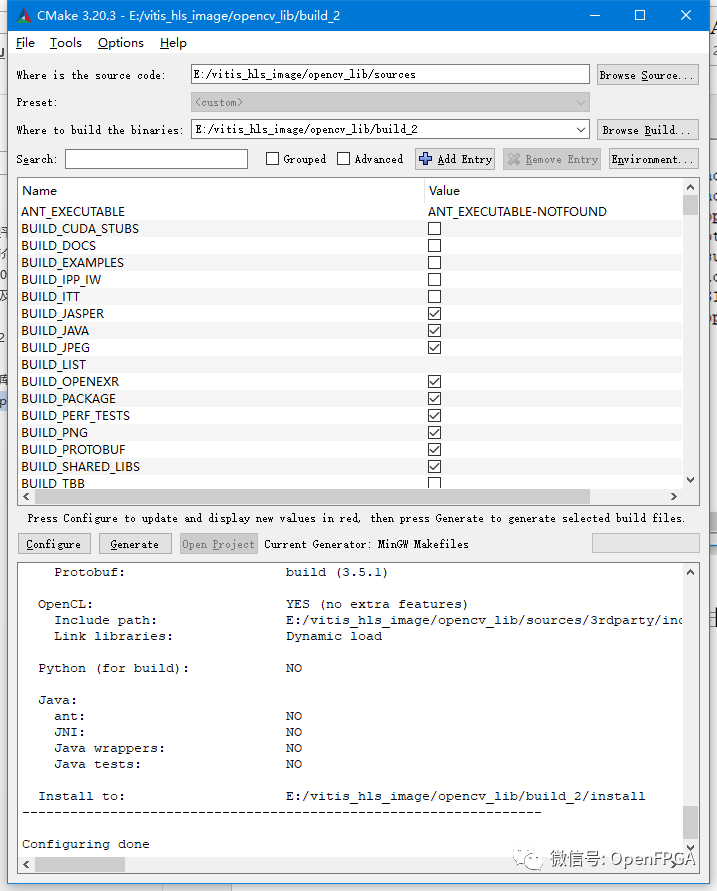Image resolution: width=717 pixels, height=891 pixels.
Task: Enable the Advanced checkbox
Action: click(x=343, y=159)
